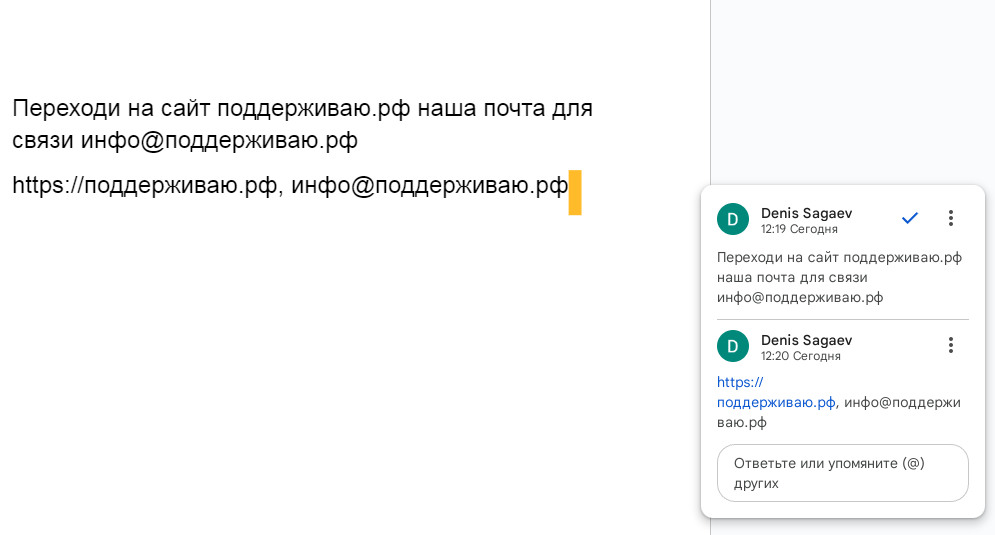This screenshot has width=995, height=535.
Task: Open the https://поддерживаю.рф link in the comment
Action: [x=776, y=402]
